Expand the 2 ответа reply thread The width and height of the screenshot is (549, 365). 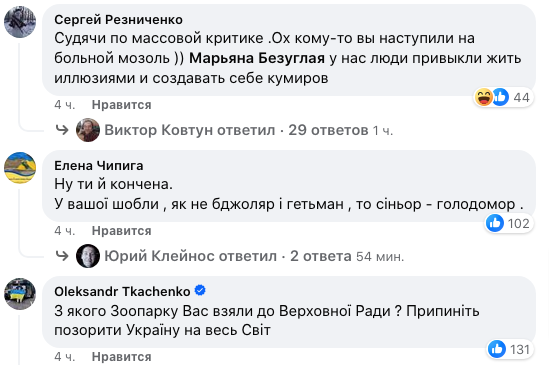click(x=321, y=256)
